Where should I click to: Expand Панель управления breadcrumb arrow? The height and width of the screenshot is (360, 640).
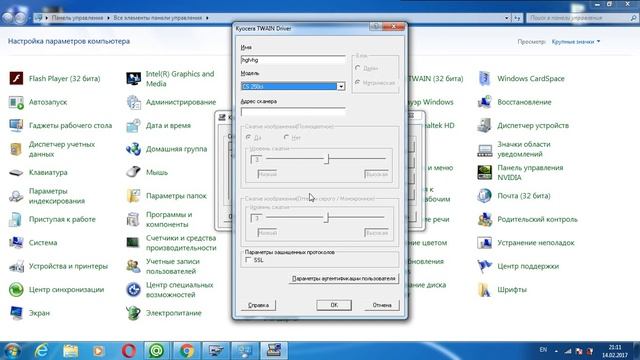[108, 18]
